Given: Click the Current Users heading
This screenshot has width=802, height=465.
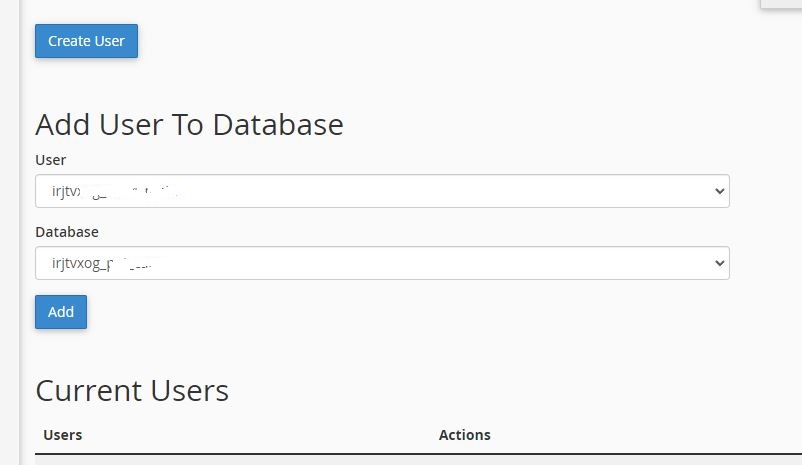Looking at the screenshot, I should pos(132,390).
